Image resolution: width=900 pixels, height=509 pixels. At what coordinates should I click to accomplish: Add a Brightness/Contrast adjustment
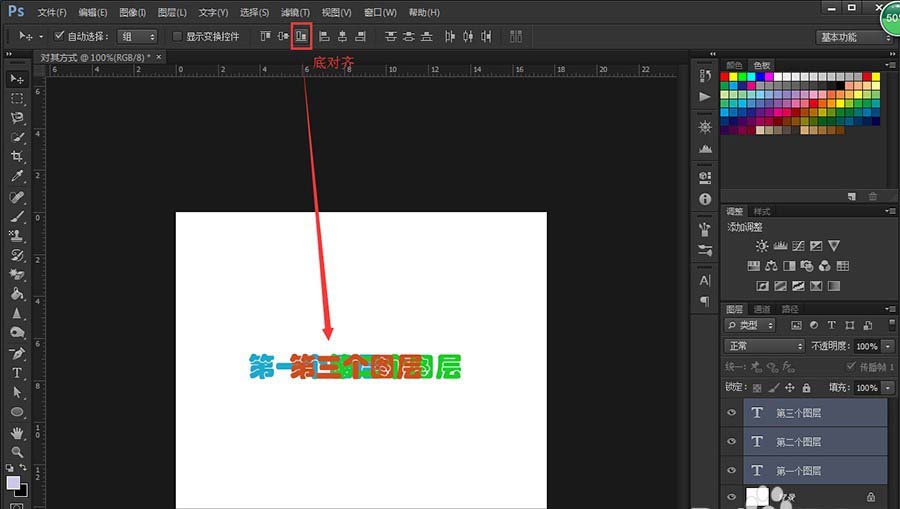[x=762, y=246]
